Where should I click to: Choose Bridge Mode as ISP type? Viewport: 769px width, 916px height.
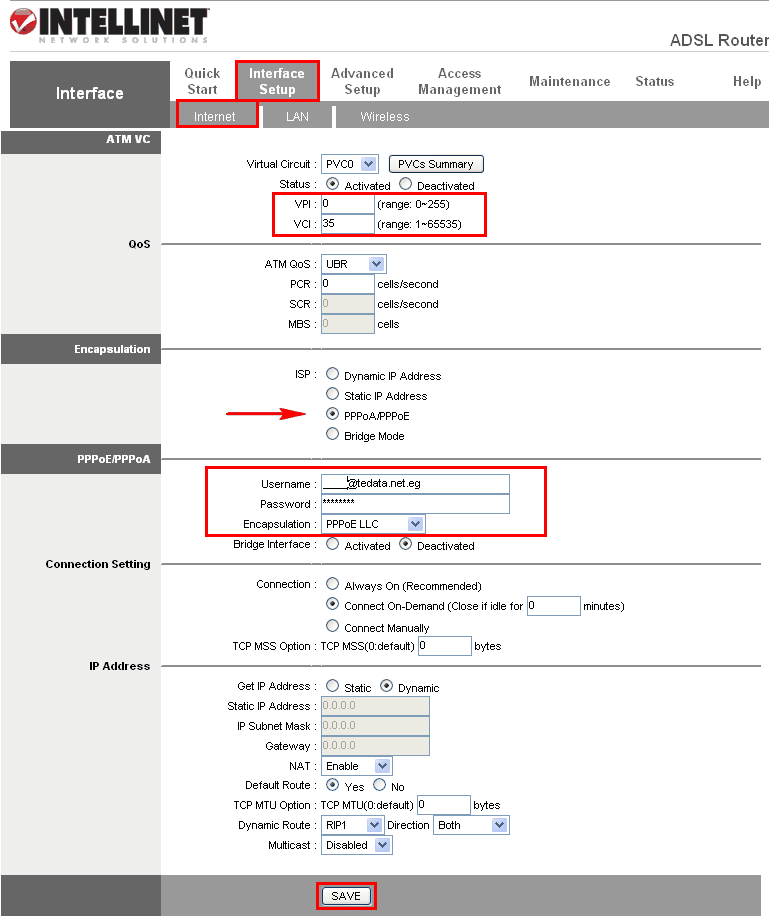coord(332,434)
